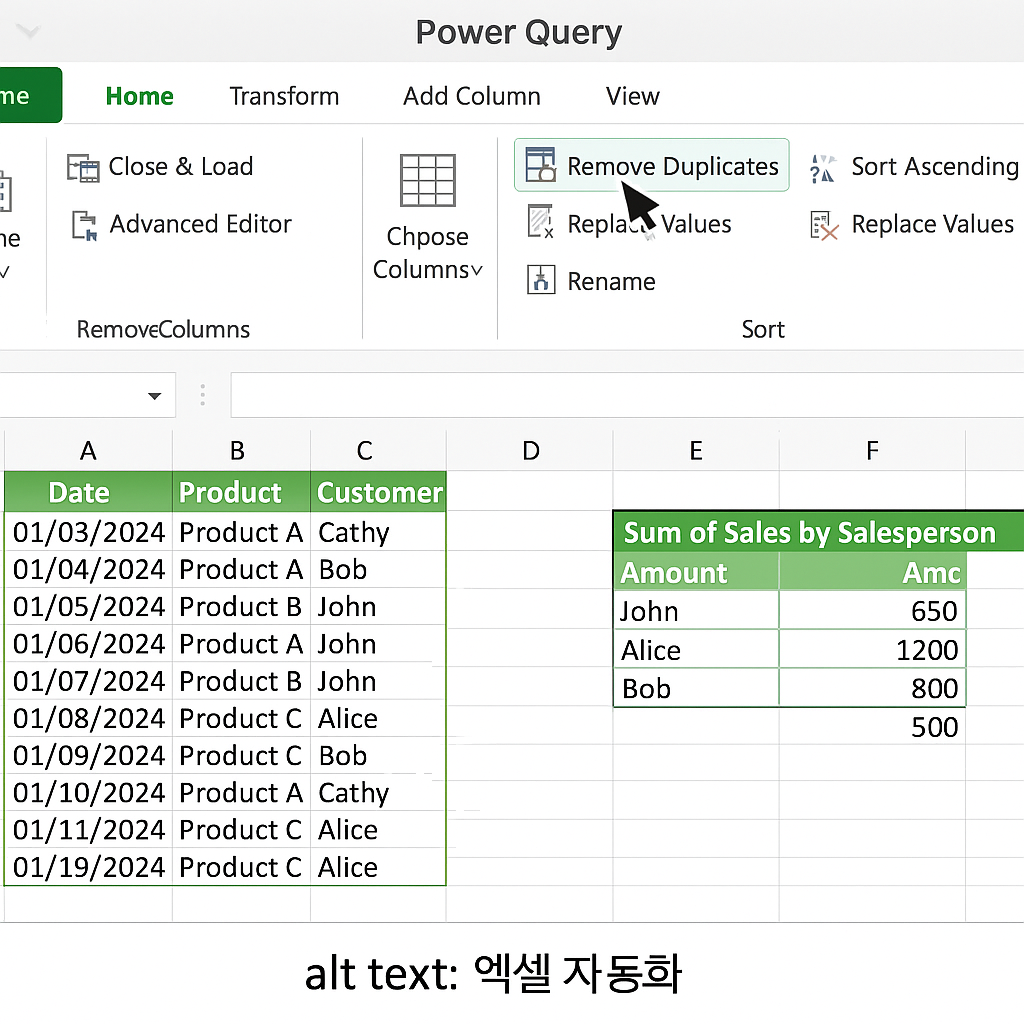Image resolution: width=1024 pixels, height=1024 pixels.
Task: Select the 650 value cell
Action: click(x=872, y=611)
